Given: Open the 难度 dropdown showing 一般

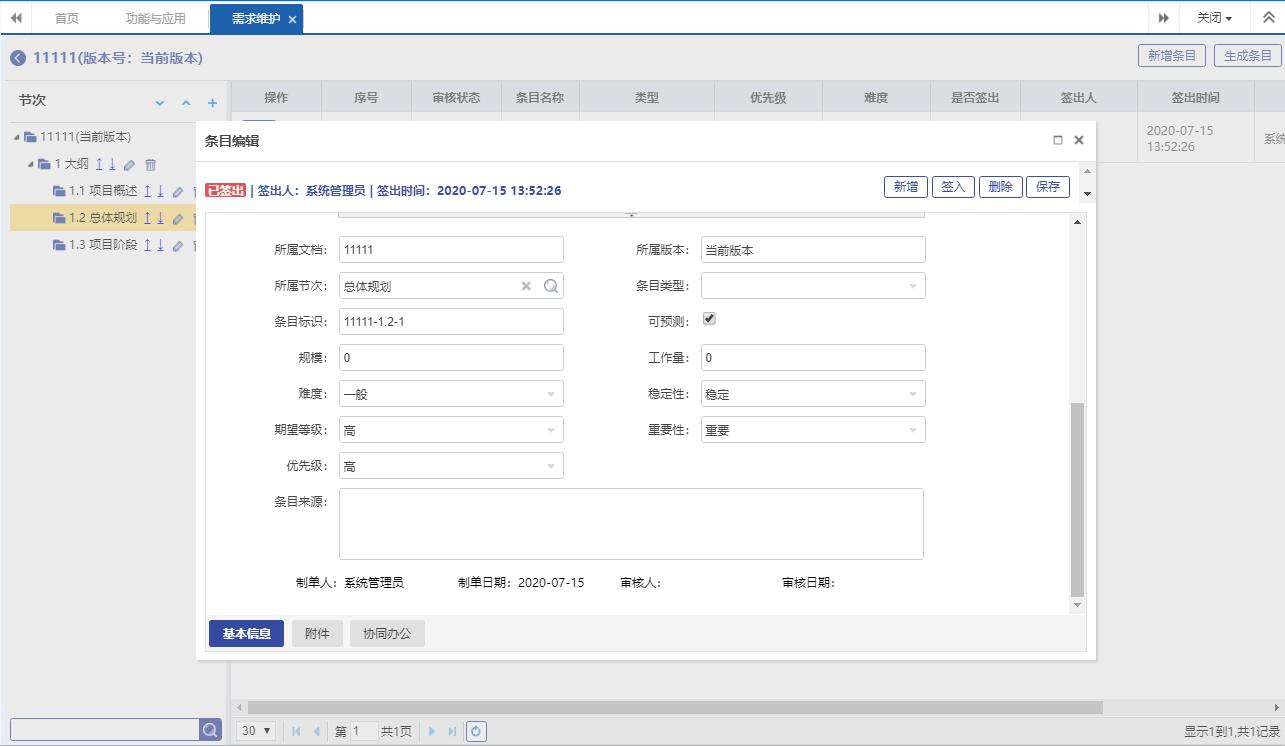Looking at the screenshot, I should point(451,394).
